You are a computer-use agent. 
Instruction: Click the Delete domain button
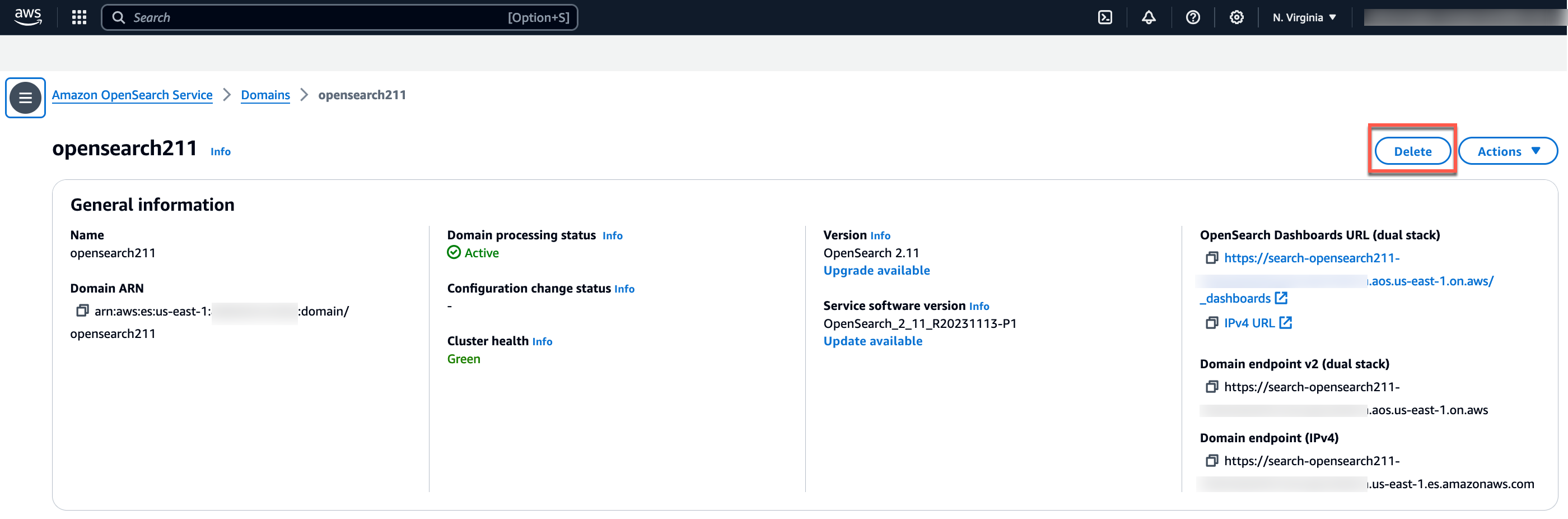click(1413, 151)
